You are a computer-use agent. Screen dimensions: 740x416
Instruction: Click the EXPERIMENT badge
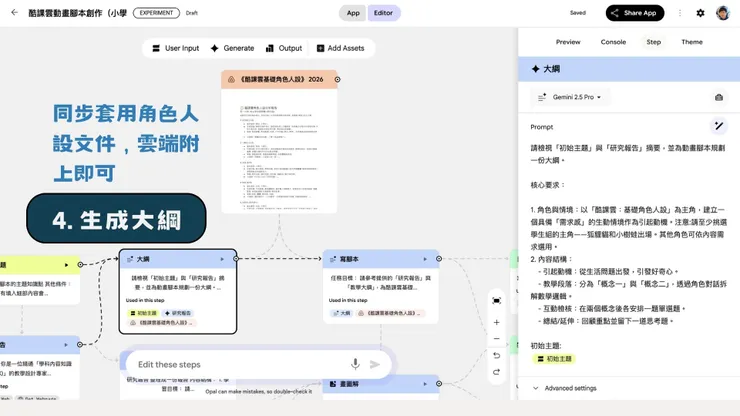(x=156, y=13)
